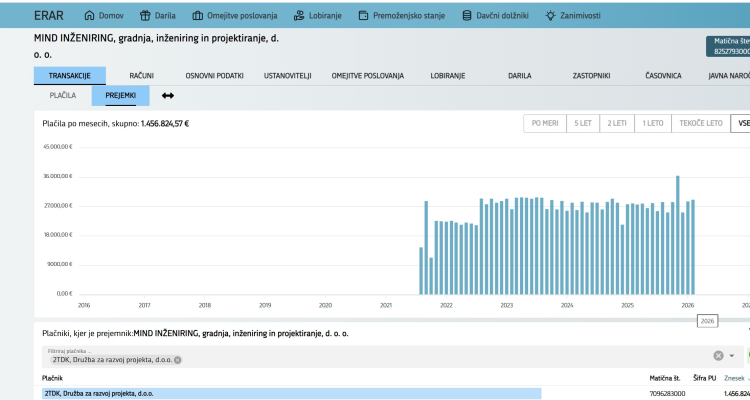Select 2TDK, Družba za razvoj projekta row
750x400 pixels.
pyautogui.click(x=291, y=393)
